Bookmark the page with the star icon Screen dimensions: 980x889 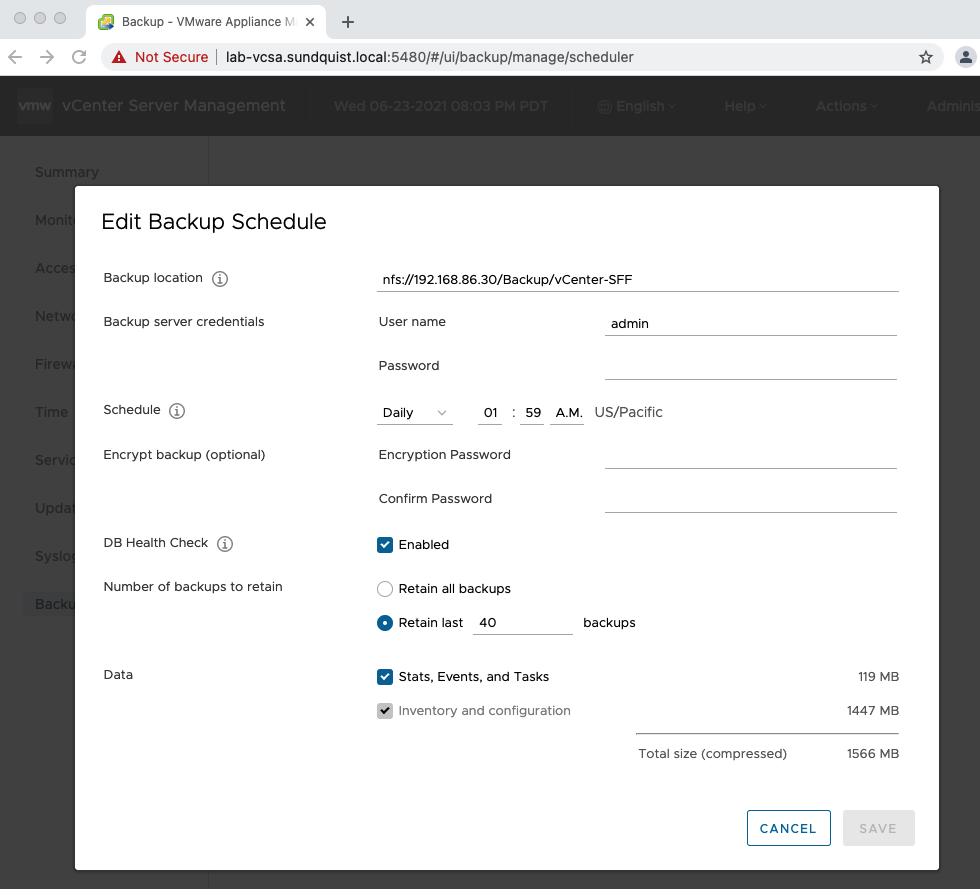[926, 58]
